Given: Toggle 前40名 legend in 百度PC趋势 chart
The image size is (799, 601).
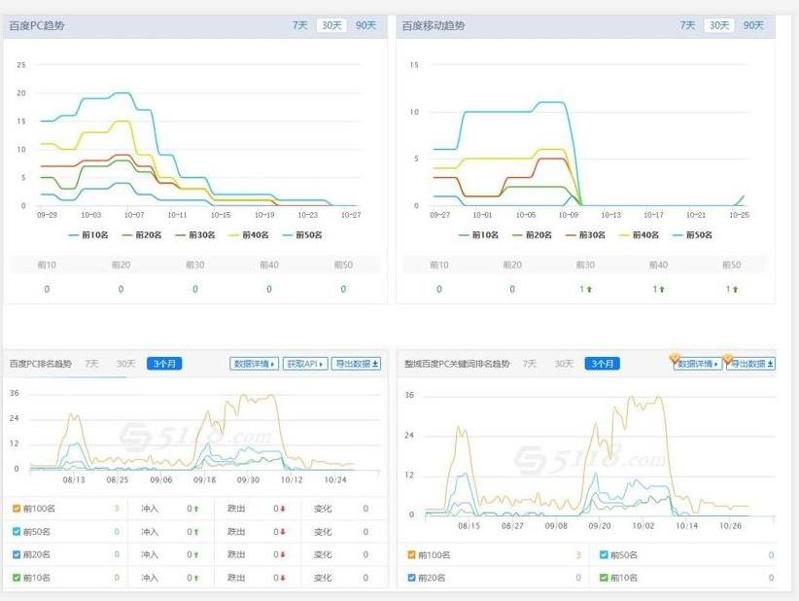Looking at the screenshot, I should [249, 235].
